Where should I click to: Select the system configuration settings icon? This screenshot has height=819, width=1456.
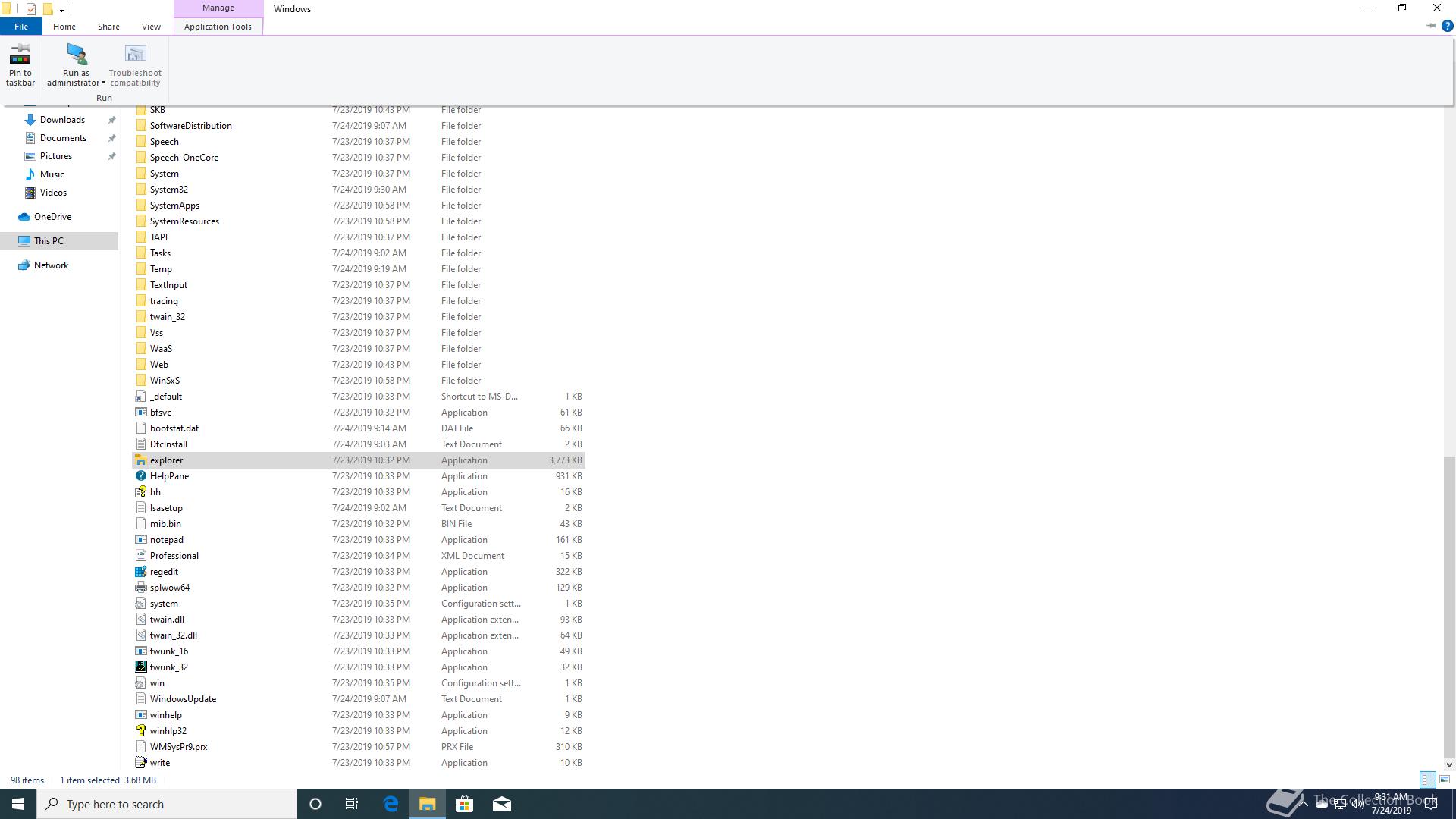coord(140,604)
